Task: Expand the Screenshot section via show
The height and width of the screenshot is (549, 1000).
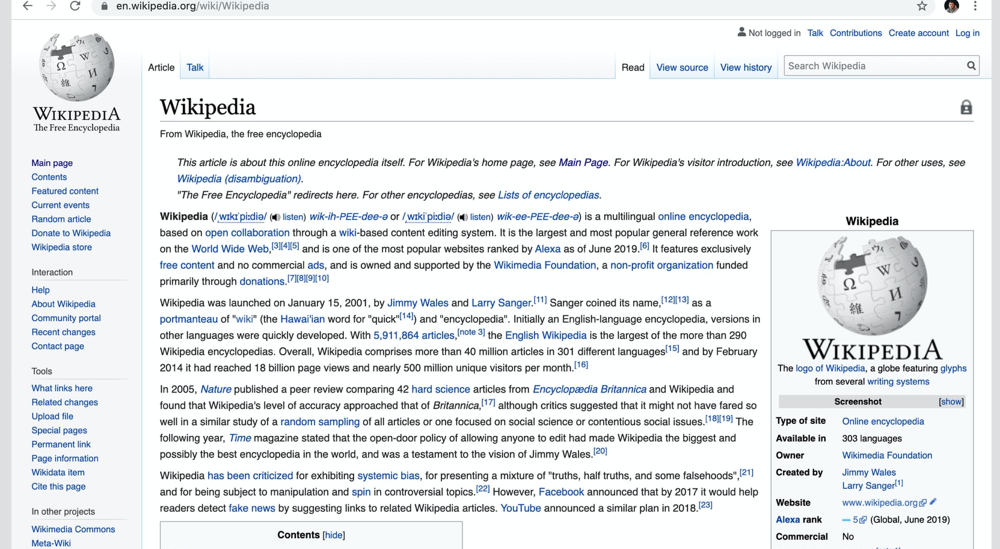Action: (x=951, y=402)
